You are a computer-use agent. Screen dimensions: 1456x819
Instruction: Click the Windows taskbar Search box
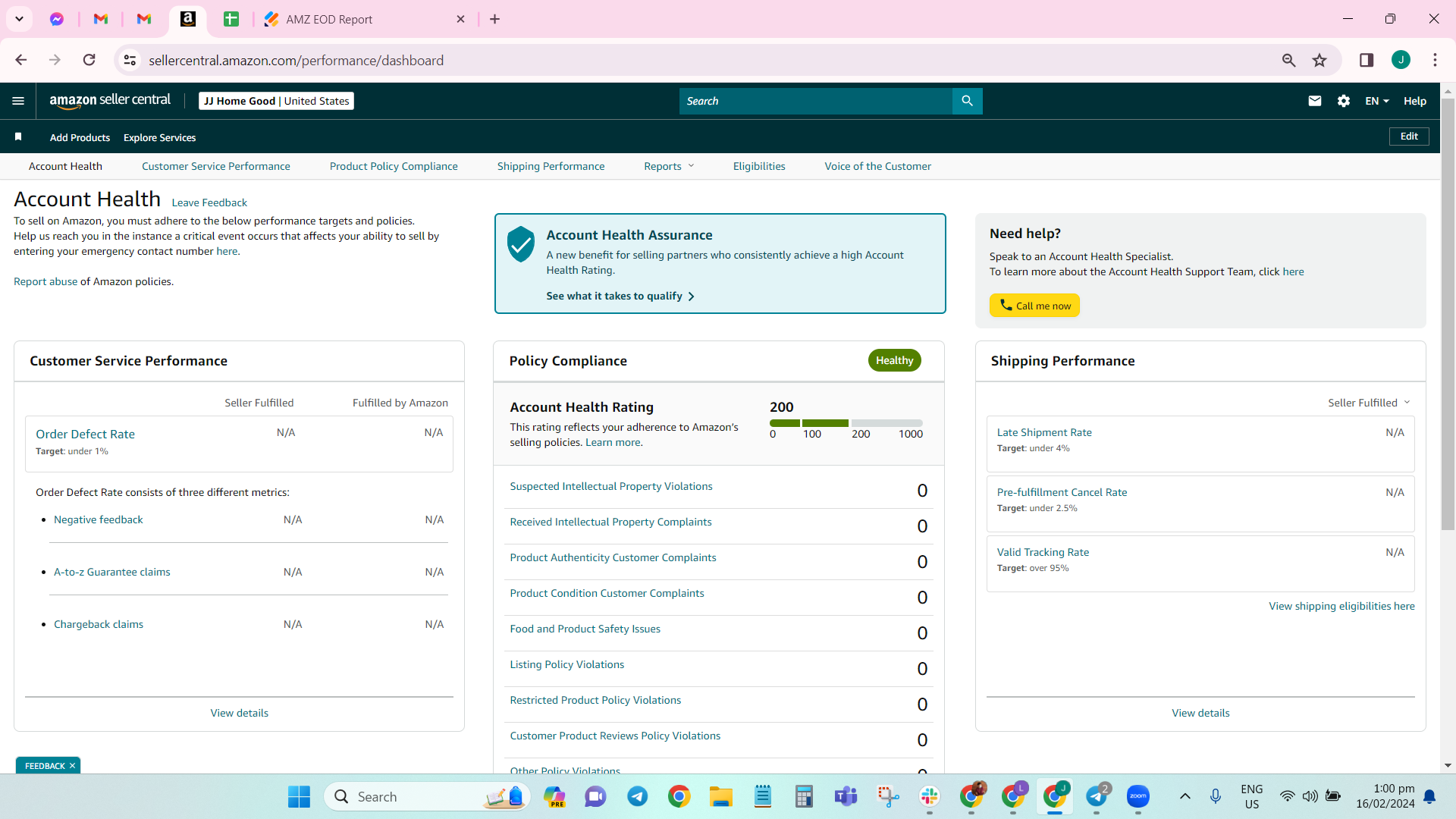[x=427, y=796]
